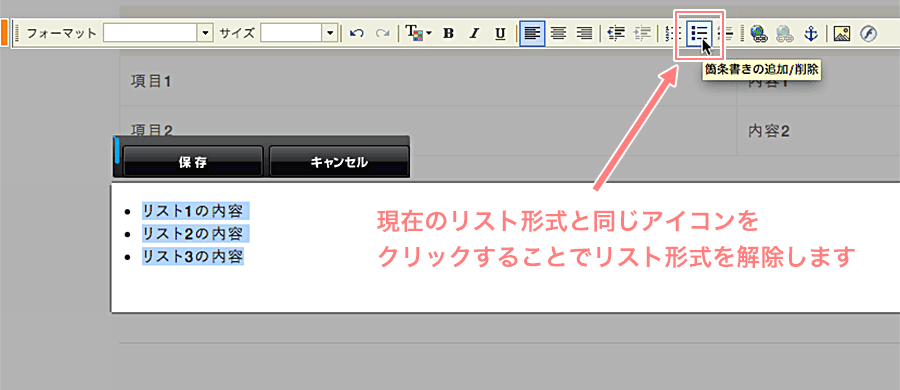Select the 項目1 table cell
The width and height of the screenshot is (900, 390).
(x=428, y=82)
